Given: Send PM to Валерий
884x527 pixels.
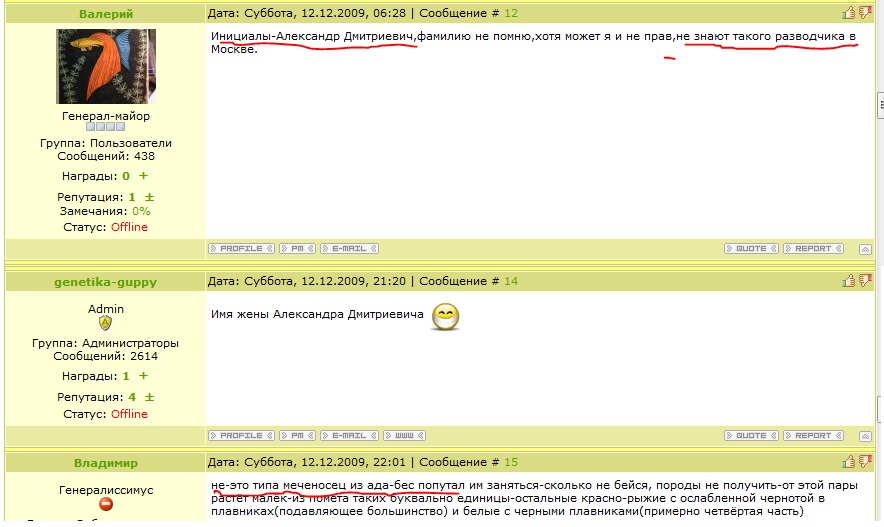Looking at the screenshot, I should point(297,249).
